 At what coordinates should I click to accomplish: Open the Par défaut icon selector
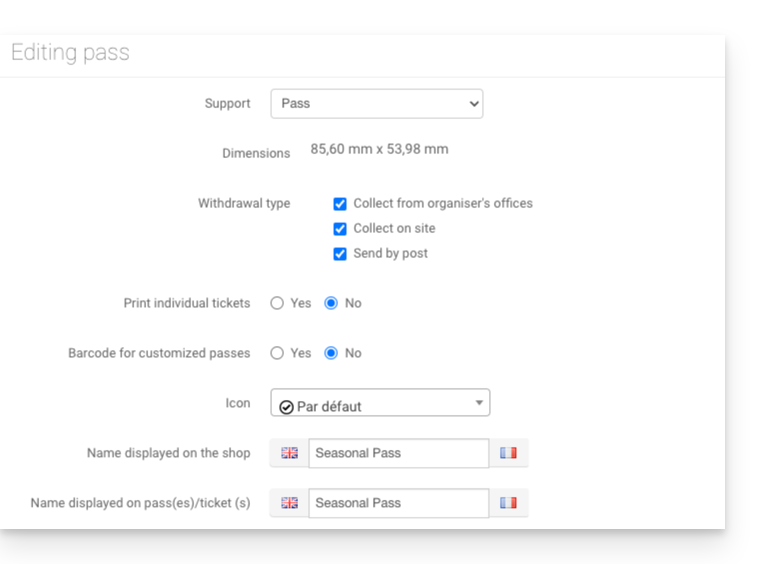point(380,403)
